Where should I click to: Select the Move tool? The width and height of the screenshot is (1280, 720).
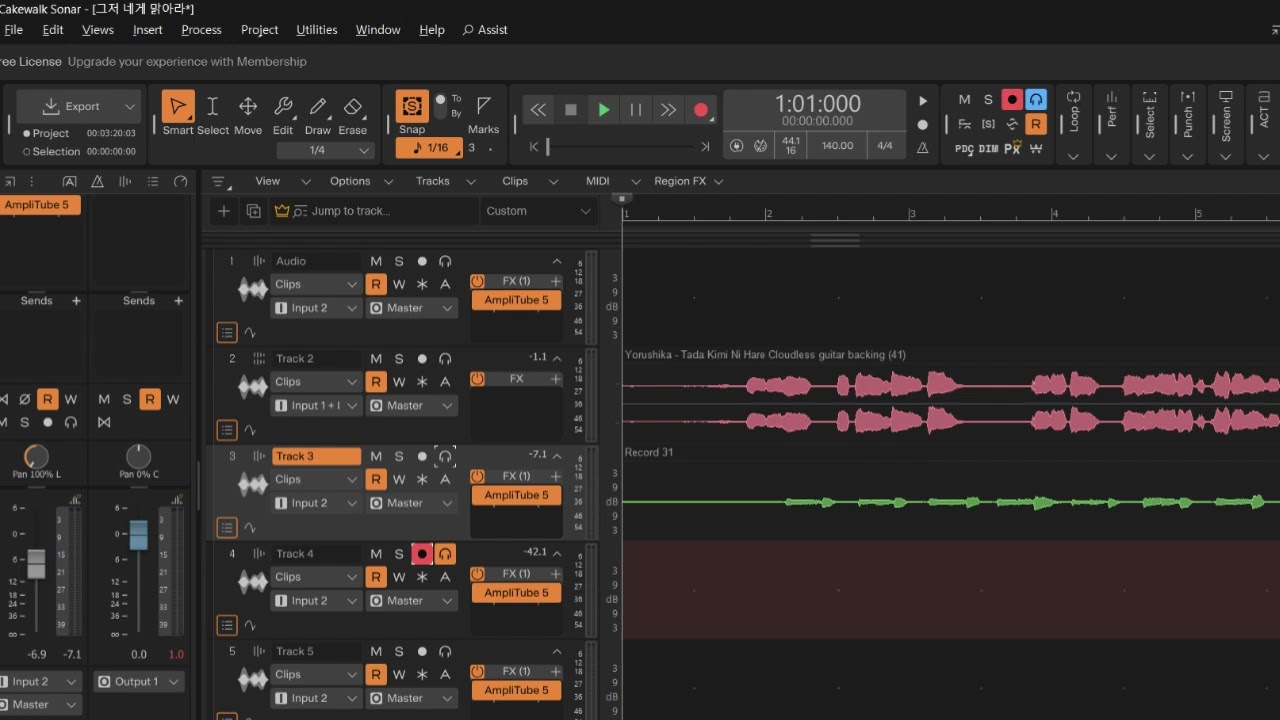(247, 107)
